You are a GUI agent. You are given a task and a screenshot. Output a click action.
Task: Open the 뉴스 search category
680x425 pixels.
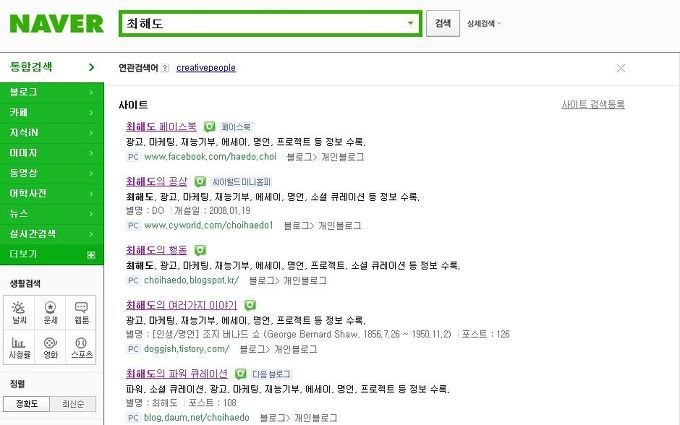click(52, 214)
